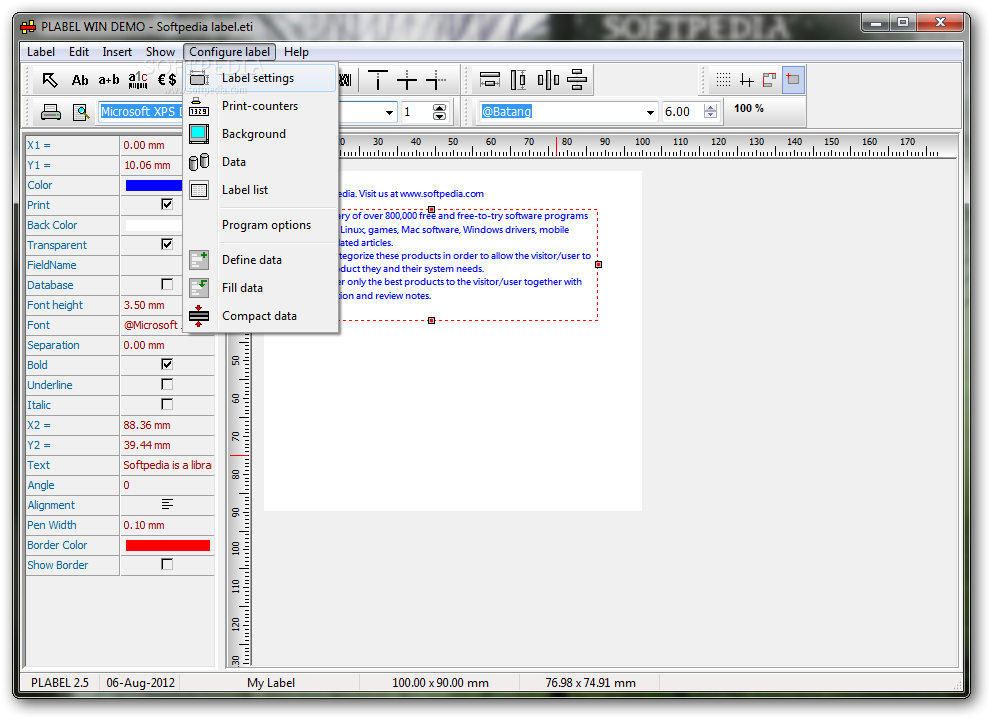Toggle the crosshair guides icon
The height and width of the screenshot is (719, 991).
tap(747, 80)
